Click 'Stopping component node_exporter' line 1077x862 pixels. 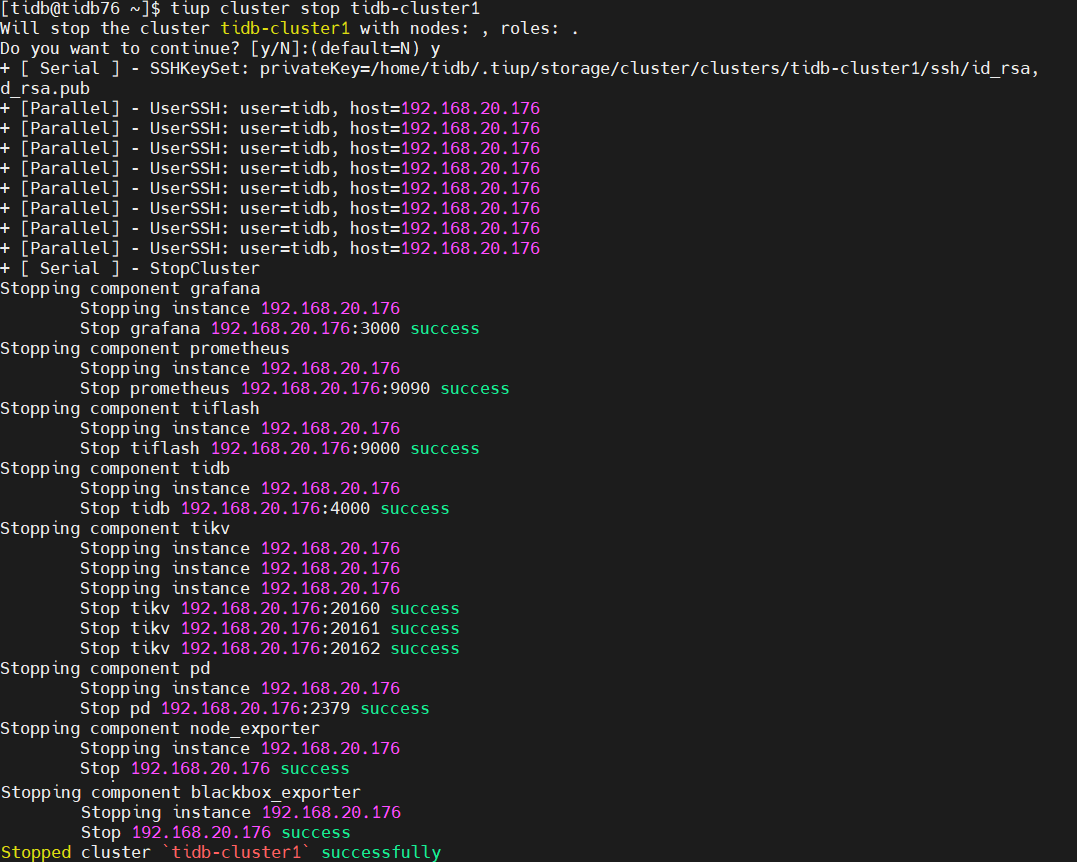point(160,728)
